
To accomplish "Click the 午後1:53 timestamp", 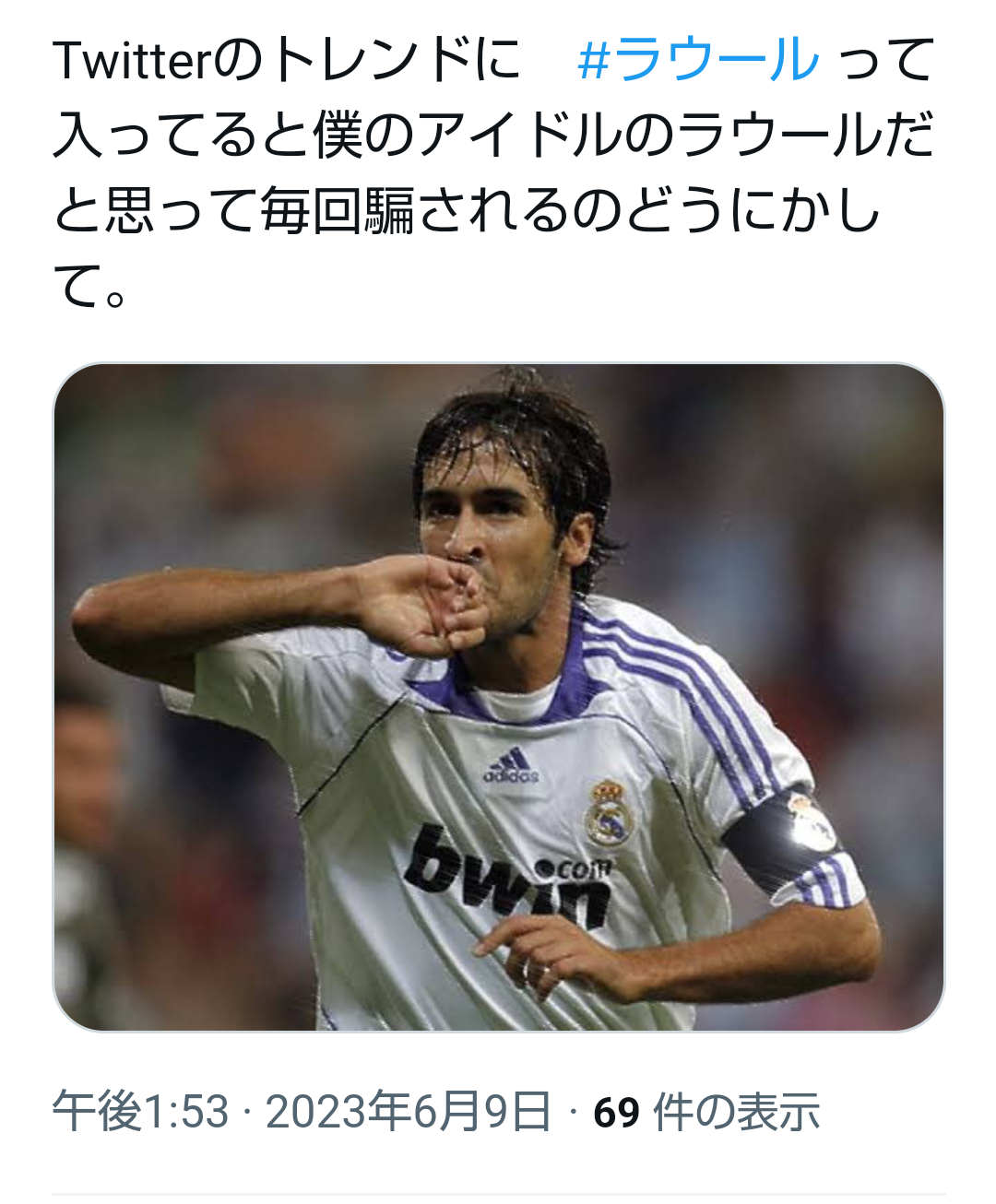I will [x=140, y=1111].
